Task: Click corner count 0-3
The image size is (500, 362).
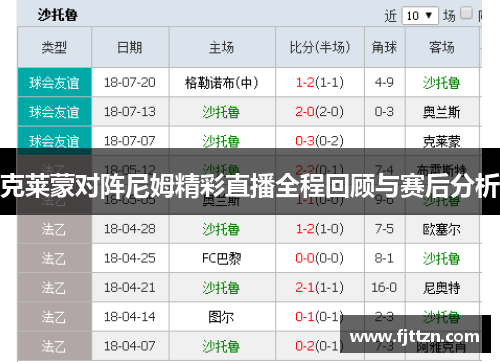Action: point(385,112)
